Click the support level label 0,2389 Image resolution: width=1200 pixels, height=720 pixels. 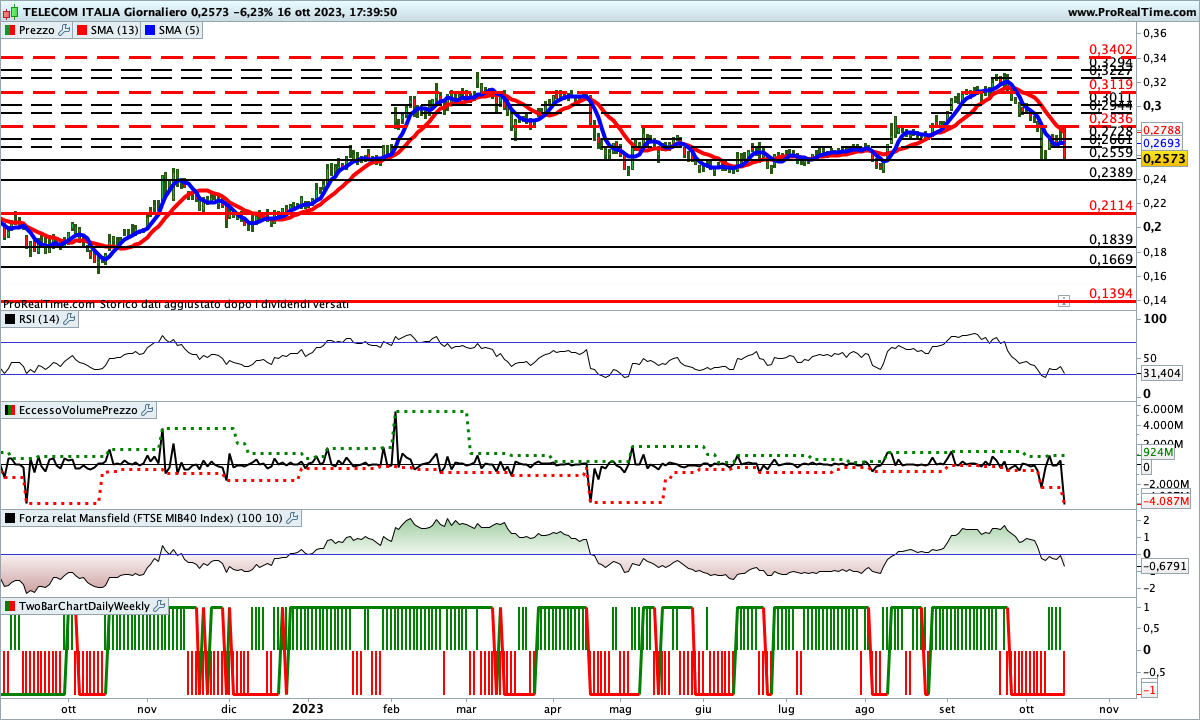(x=1110, y=173)
